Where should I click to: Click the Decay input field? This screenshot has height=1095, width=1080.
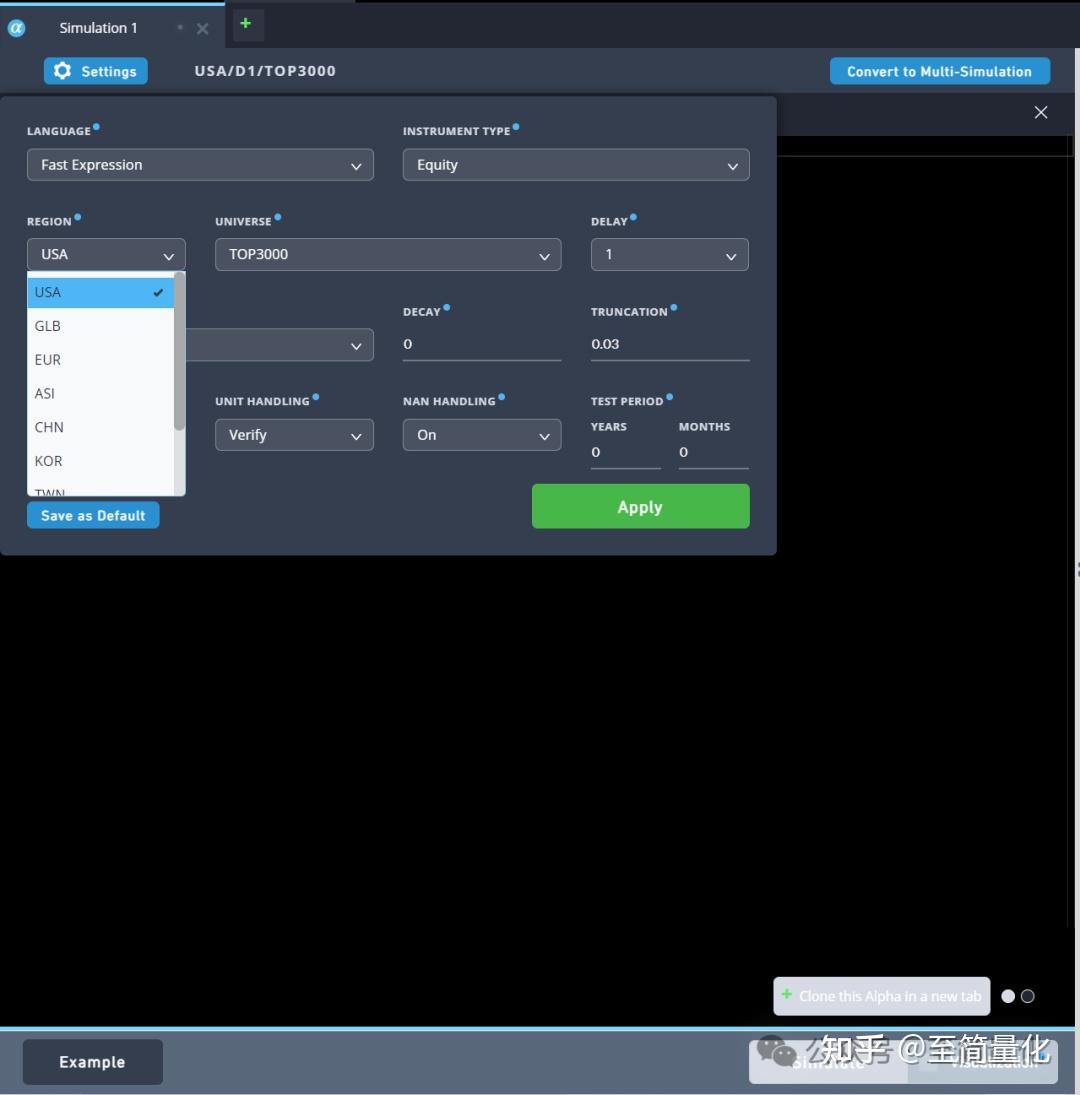click(482, 344)
